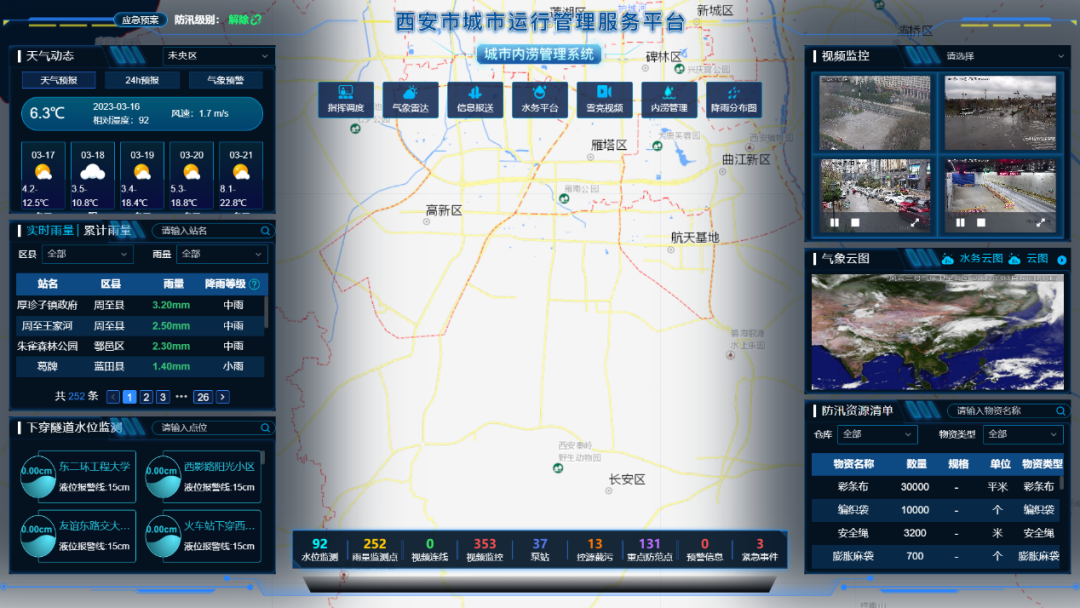Click the 雁南公园 park marker on map
This screenshot has height=608, width=1080.
pyautogui.click(x=564, y=198)
